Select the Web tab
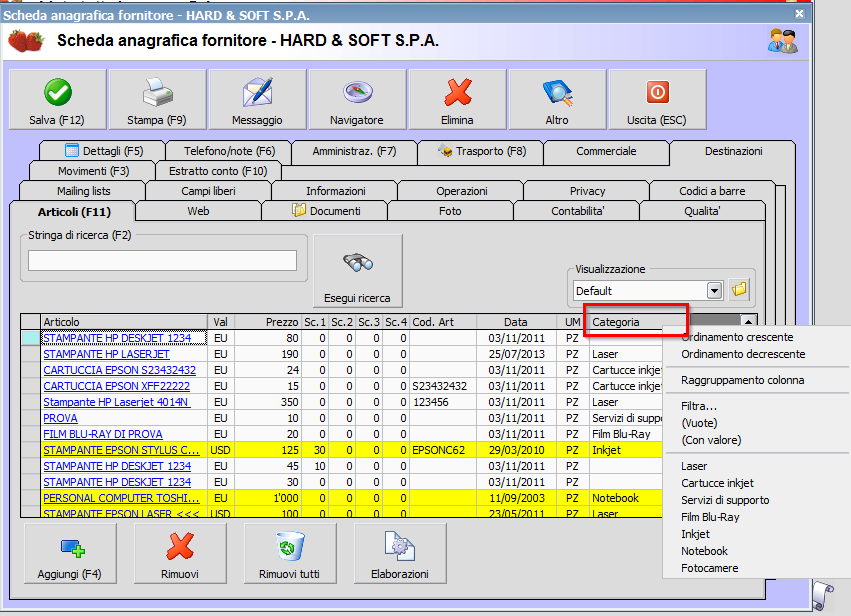 (x=198, y=211)
